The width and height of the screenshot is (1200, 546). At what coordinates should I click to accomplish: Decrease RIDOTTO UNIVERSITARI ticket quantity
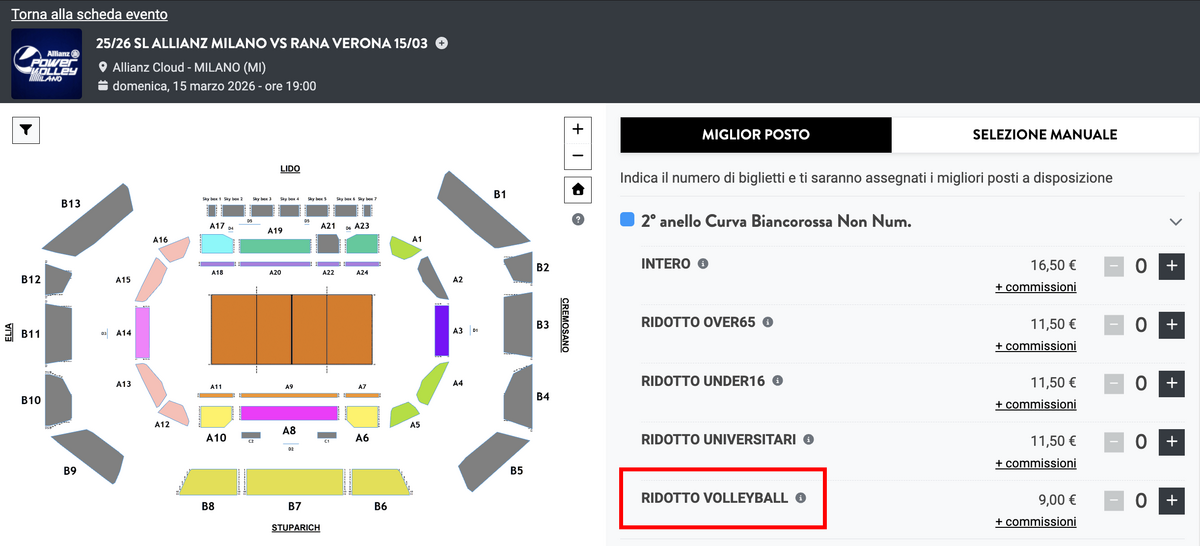coord(1115,442)
